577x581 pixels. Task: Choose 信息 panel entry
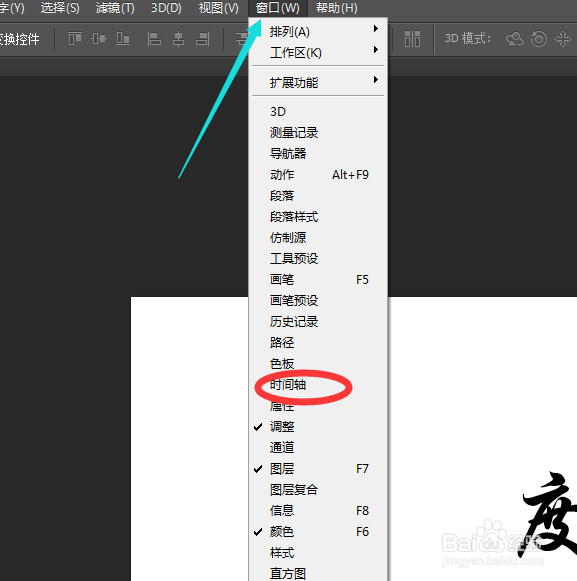click(318, 511)
